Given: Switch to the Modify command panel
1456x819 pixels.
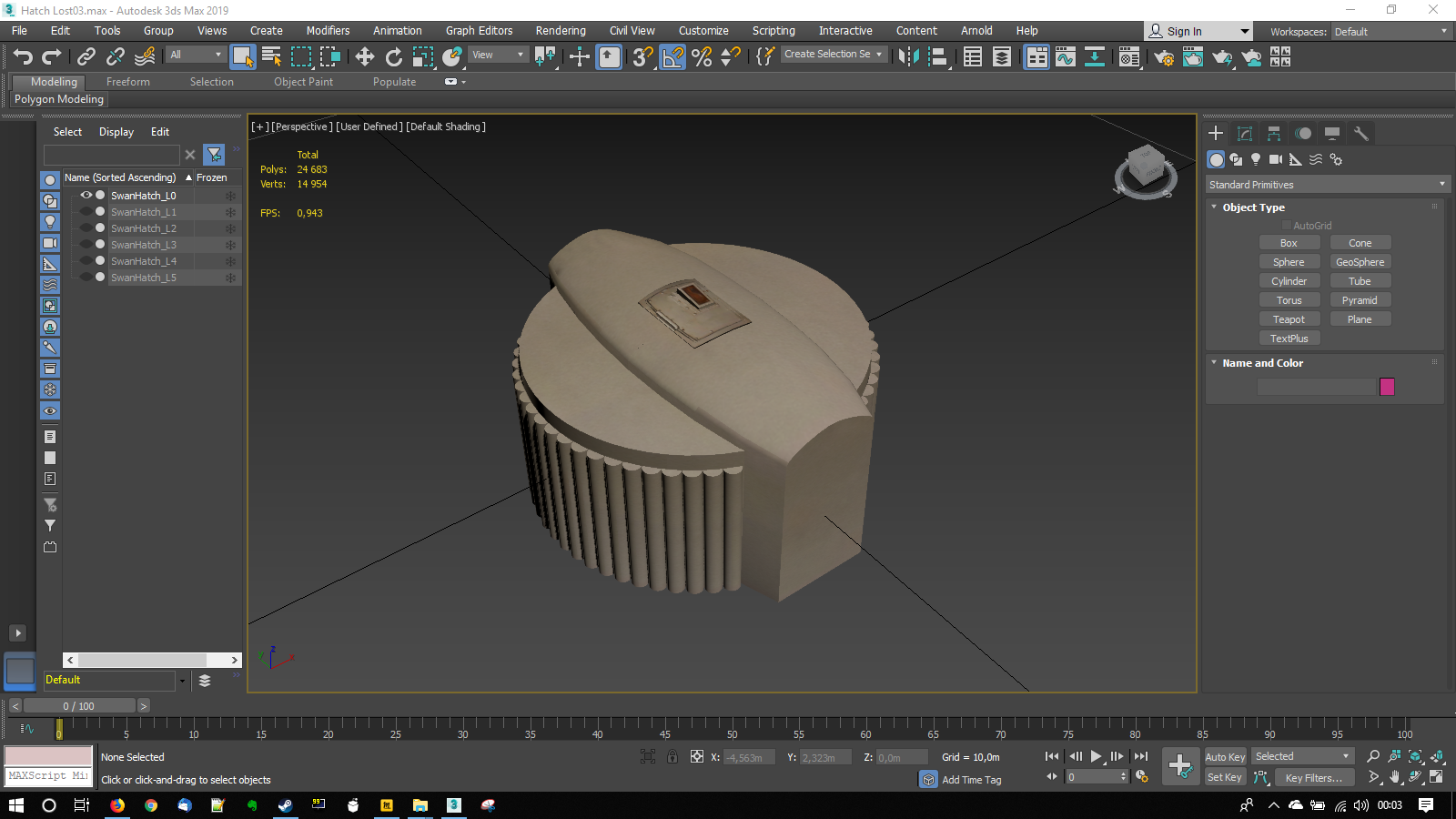Looking at the screenshot, I should (1245, 134).
